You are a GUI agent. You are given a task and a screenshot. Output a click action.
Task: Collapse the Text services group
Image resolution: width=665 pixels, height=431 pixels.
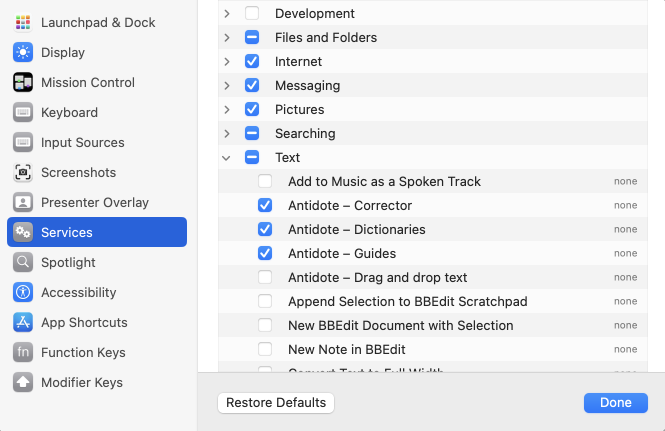coord(227,157)
